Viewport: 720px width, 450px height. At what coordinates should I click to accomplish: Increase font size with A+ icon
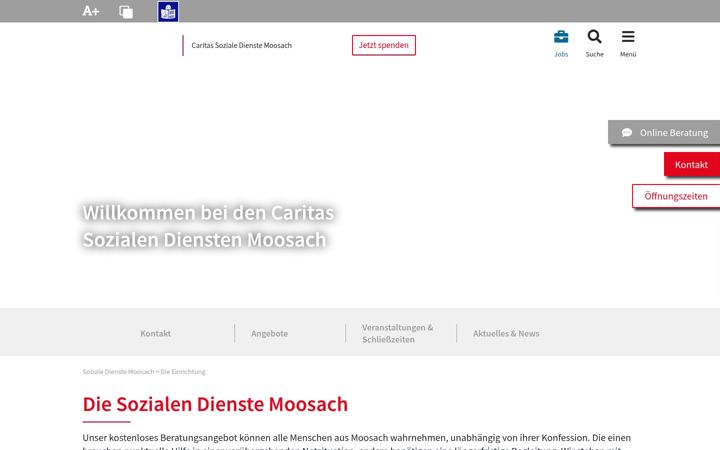(90, 11)
